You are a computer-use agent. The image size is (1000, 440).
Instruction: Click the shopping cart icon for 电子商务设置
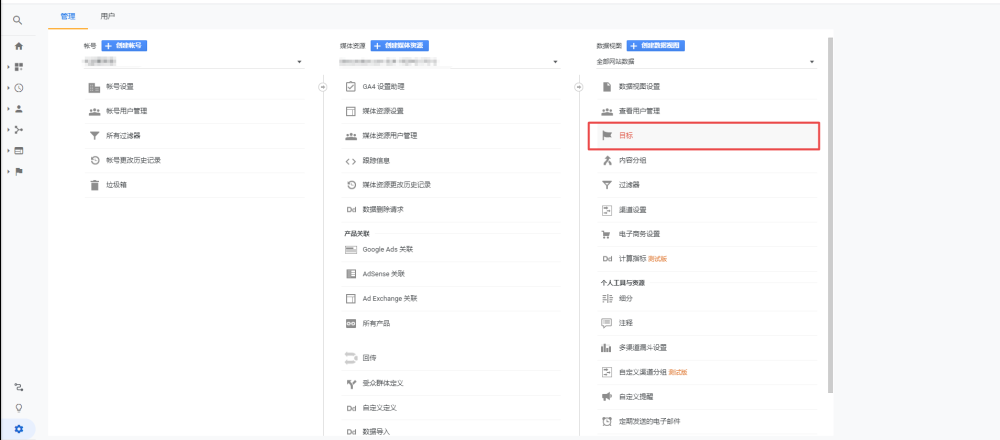click(606, 234)
